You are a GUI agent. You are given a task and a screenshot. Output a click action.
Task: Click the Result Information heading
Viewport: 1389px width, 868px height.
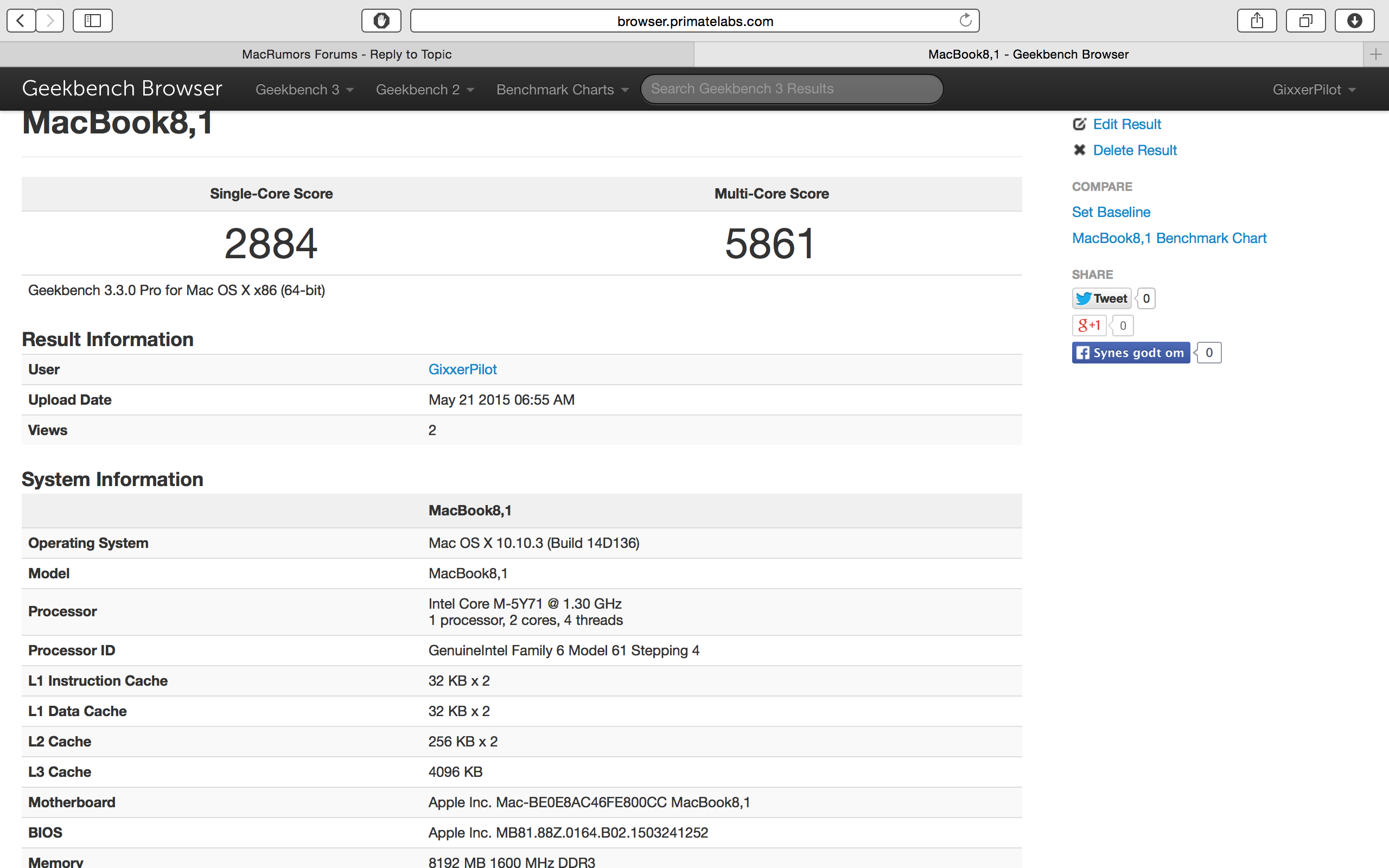[107, 339]
